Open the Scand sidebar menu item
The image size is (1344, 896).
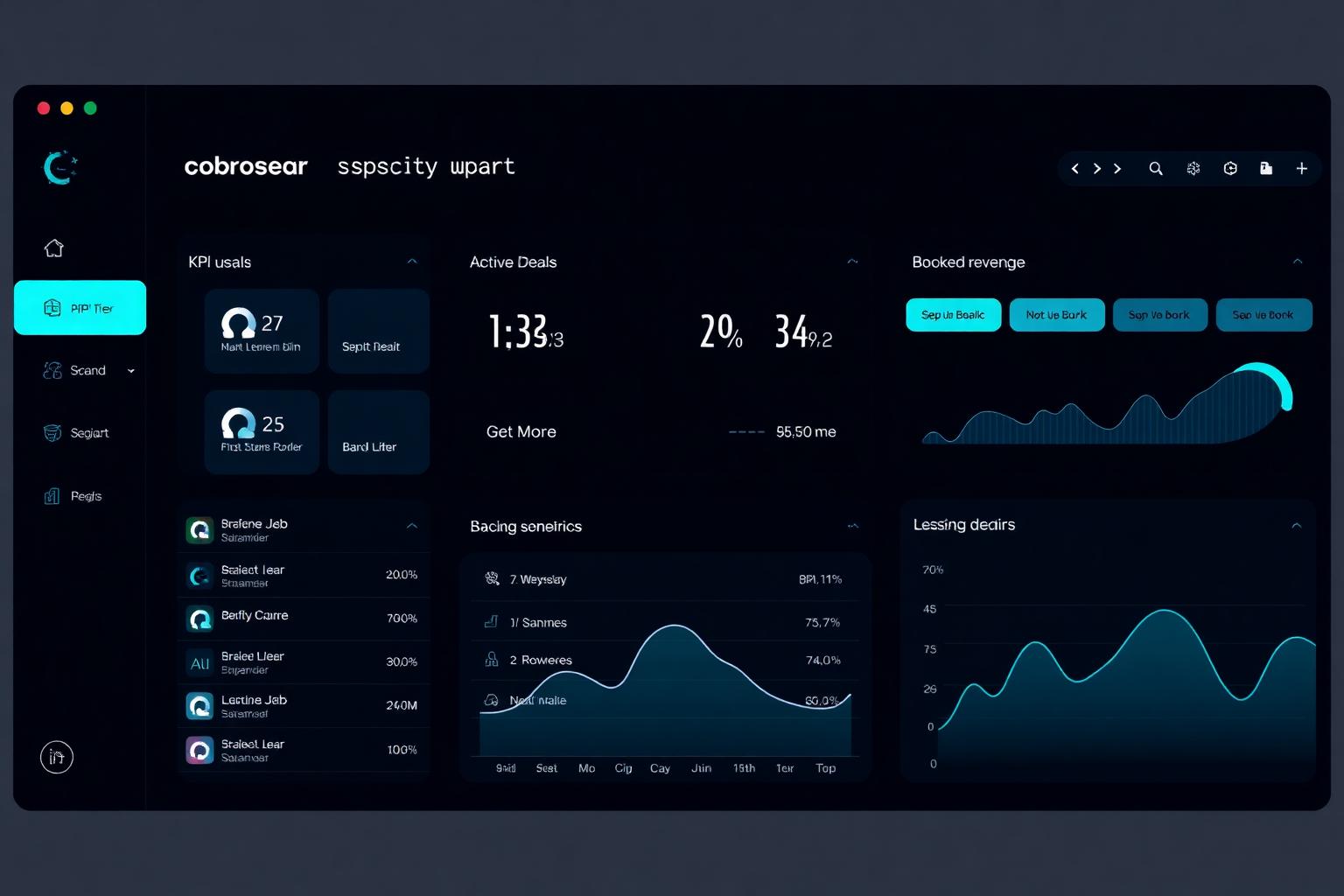coord(87,371)
